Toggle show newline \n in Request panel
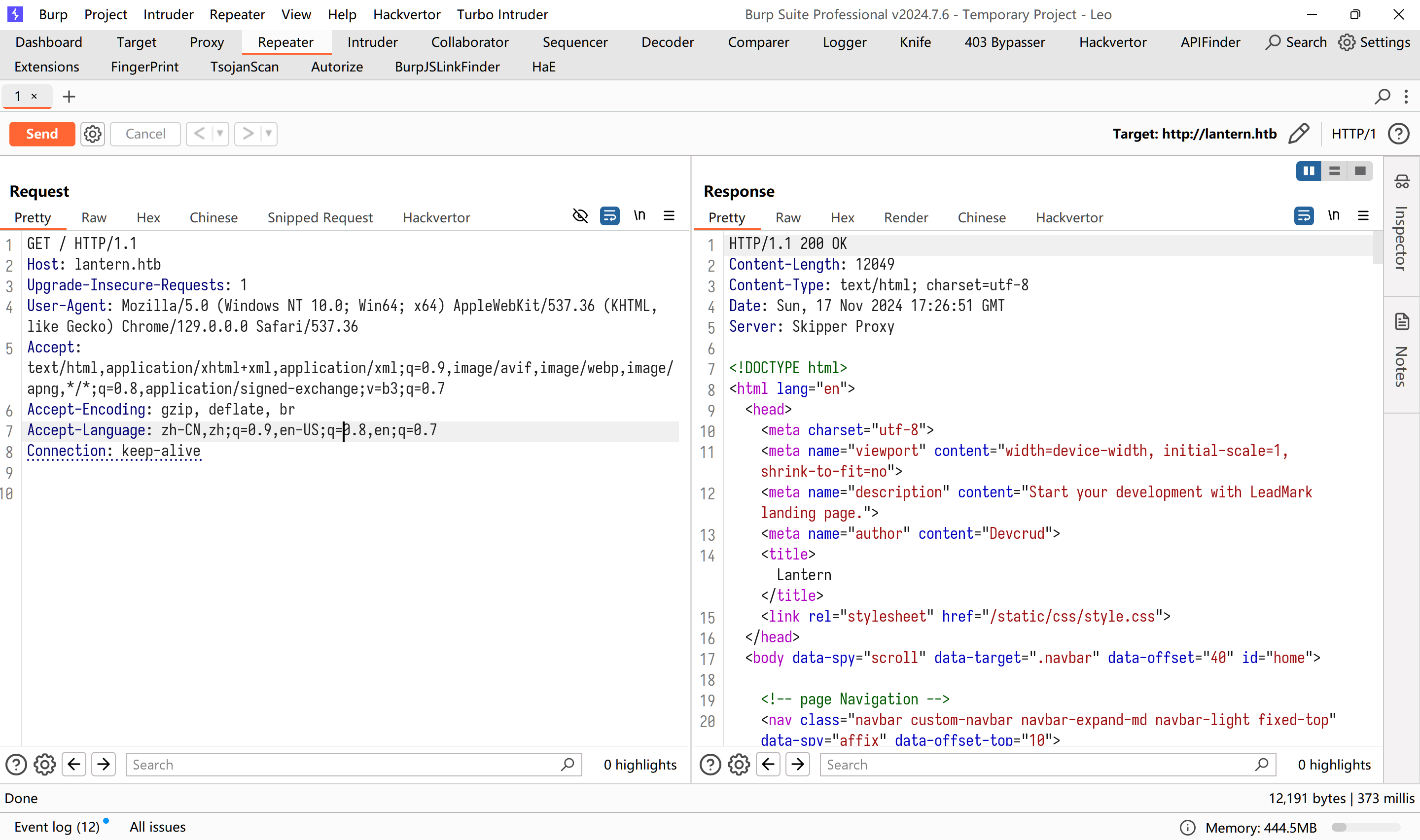Screen dimensions: 1420x840 tap(639, 215)
